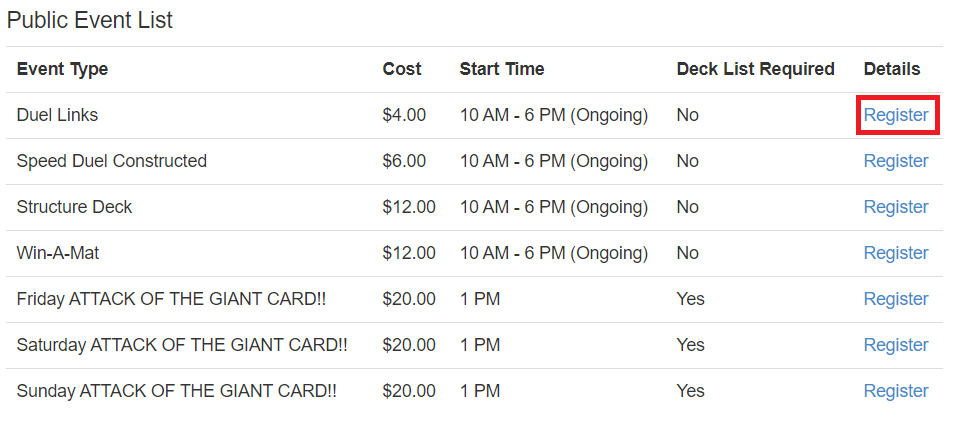Register for Saturday ATTACK OF THE GIANT CARD
Viewport: 962px width, 425px height.
pos(896,345)
